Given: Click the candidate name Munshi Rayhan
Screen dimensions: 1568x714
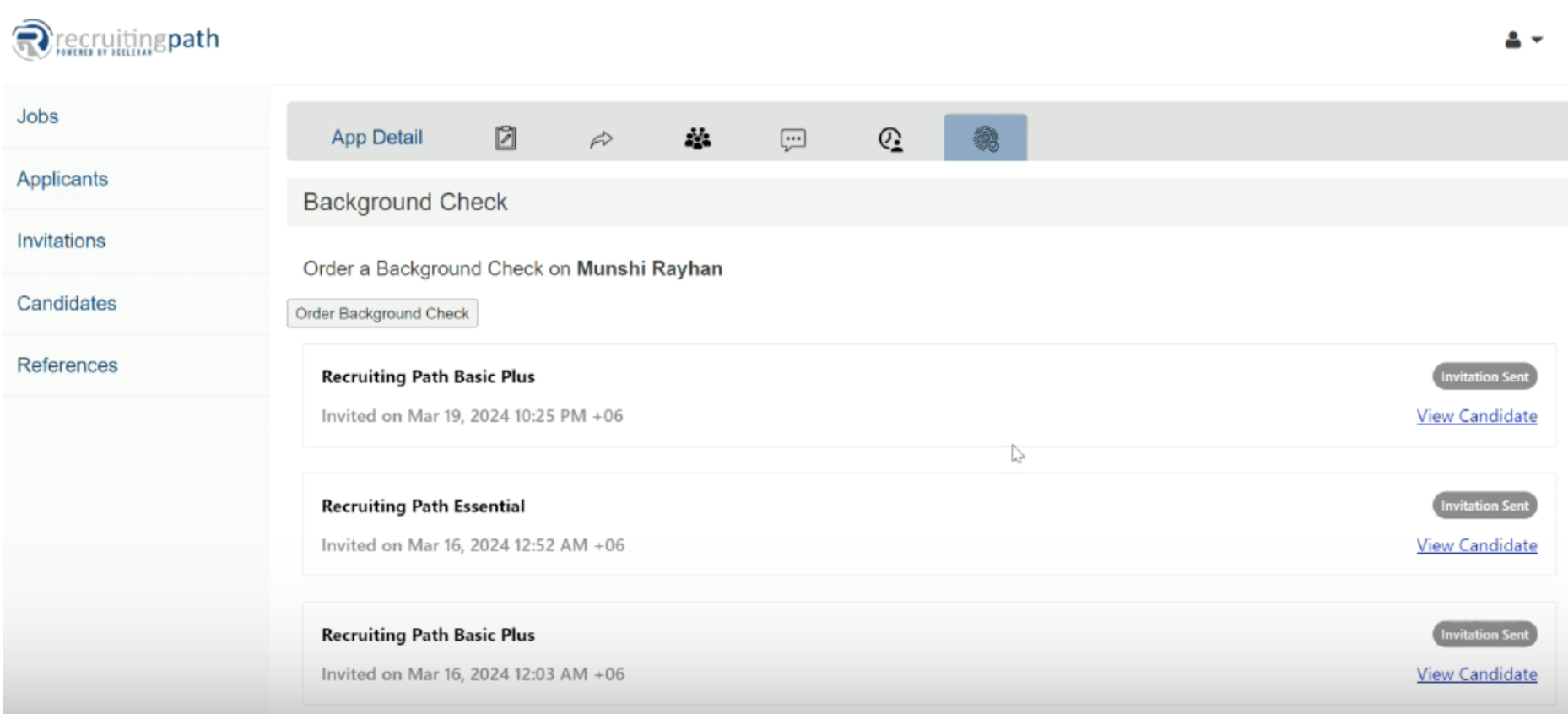Looking at the screenshot, I should coord(650,268).
